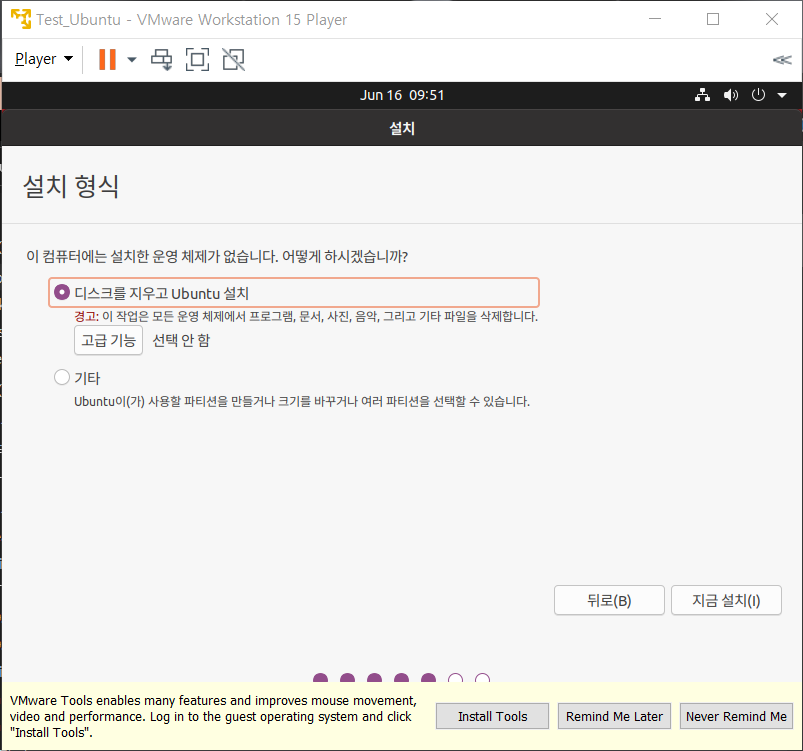Toggle Unity mode icon in VMware toolbar
Viewport: 803px width, 751px height.
coord(234,59)
